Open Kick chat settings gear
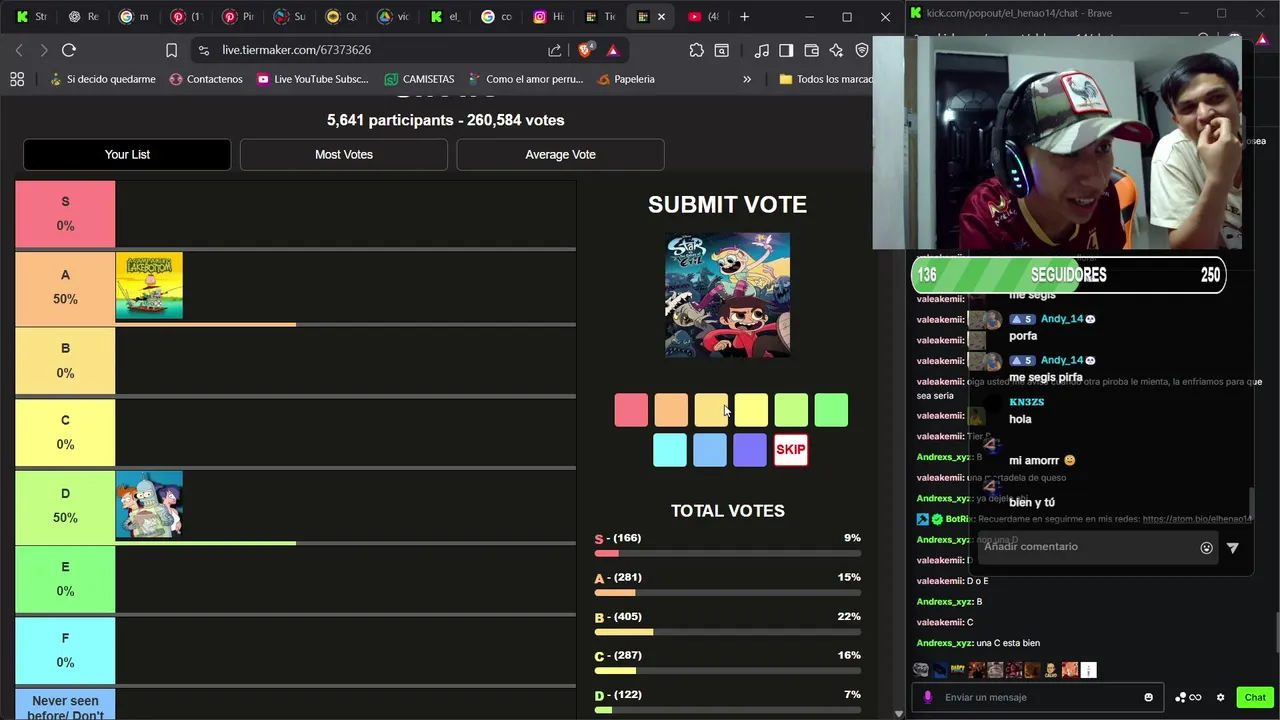The height and width of the screenshot is (720, 1280). tap(1220, 697)
